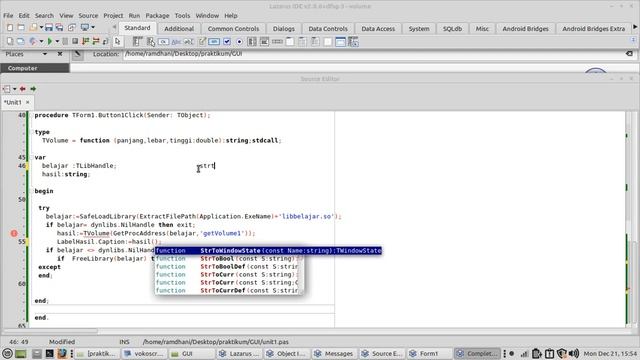The height and width of the screenshot is (360, 640).
Task: Pick the TScrollBar component icon
Action: click(277, 41)
